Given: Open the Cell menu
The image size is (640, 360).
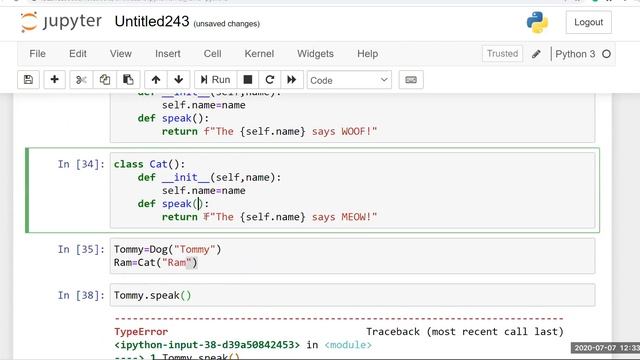Looking at the screenshot, I should coord(213,54).
